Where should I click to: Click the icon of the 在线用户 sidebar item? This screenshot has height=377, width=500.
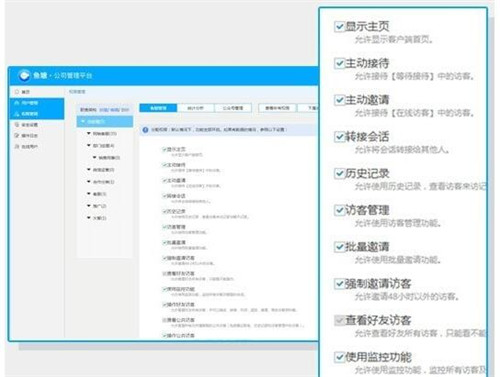coord(17,146)
